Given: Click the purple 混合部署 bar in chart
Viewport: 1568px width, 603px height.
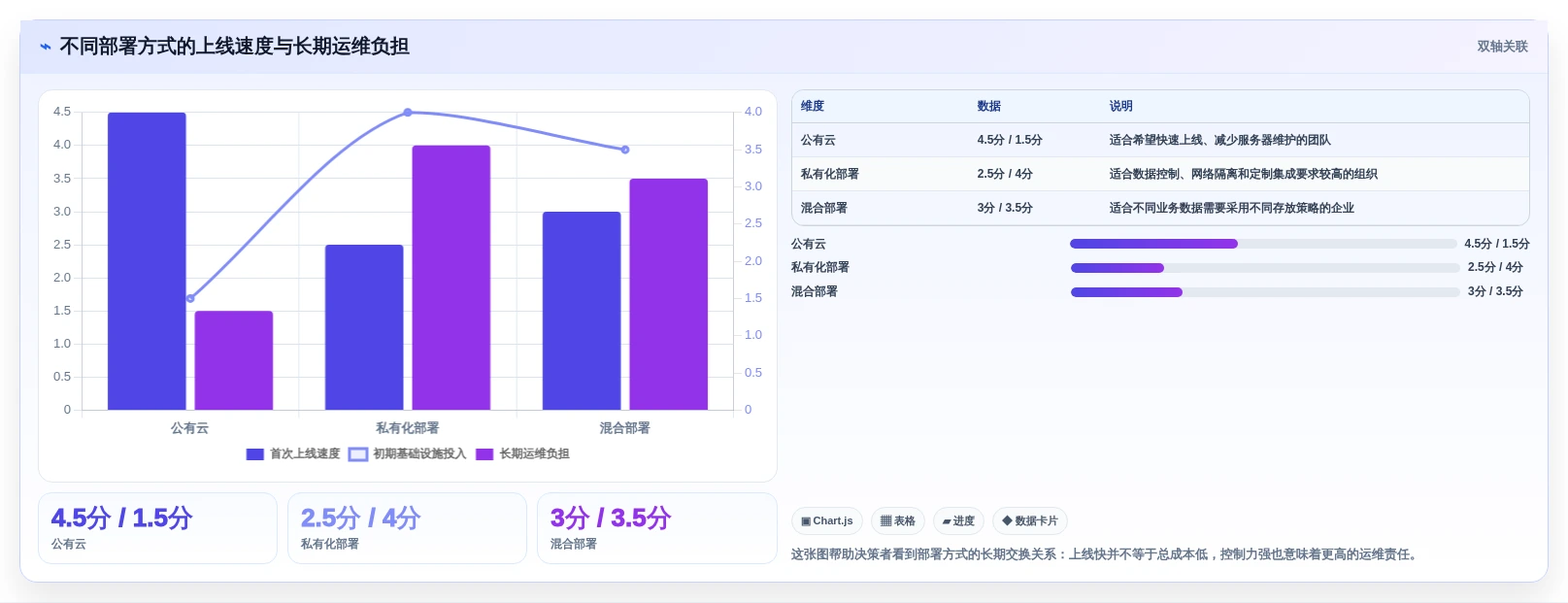Looking at the screenshot, I should pyautogui.click(x=669, y=294).
